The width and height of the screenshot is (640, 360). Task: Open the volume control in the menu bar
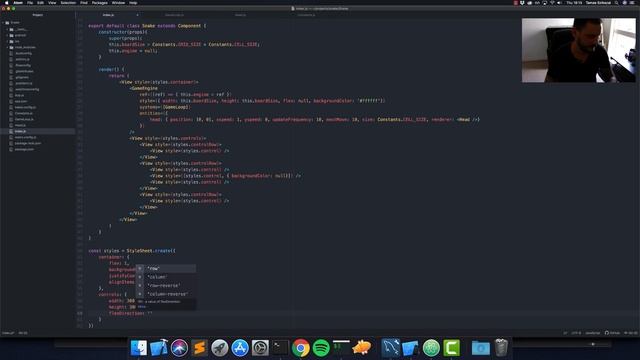560,3
